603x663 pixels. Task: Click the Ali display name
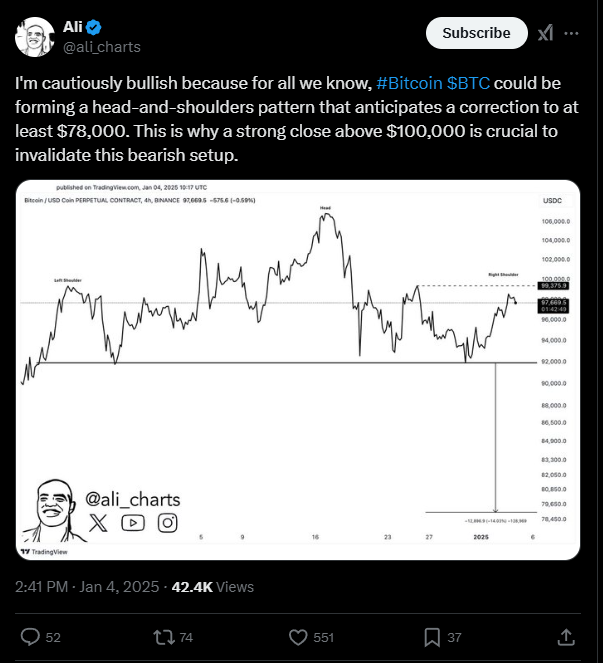[72, 27]
